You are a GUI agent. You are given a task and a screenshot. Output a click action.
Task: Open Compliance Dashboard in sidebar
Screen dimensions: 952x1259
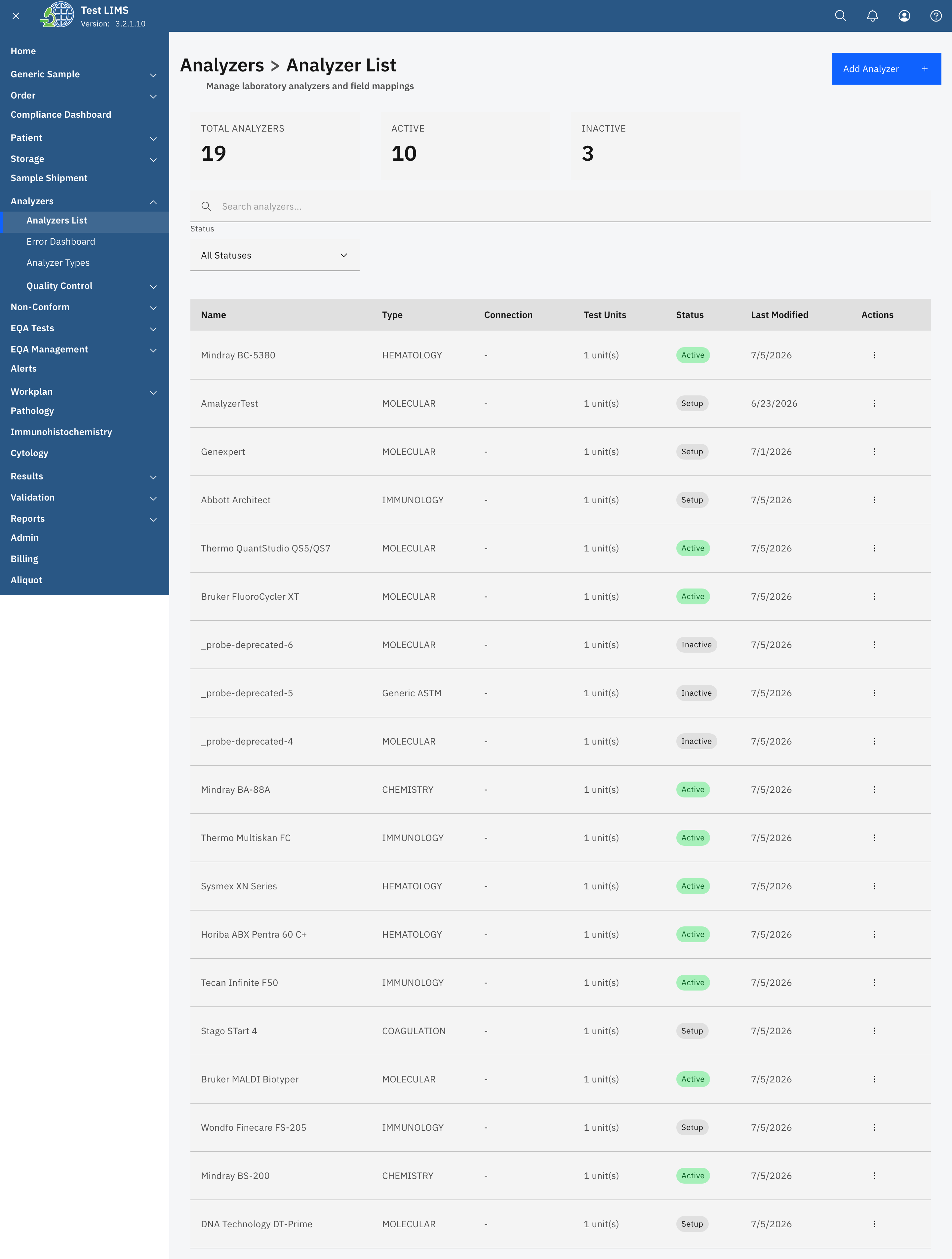[61, 115]
